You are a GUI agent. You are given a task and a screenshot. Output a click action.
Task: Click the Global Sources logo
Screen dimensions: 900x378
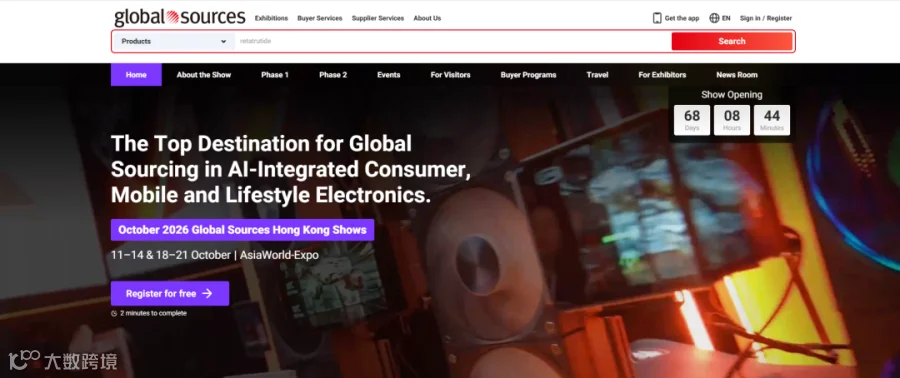pos(180,17)
